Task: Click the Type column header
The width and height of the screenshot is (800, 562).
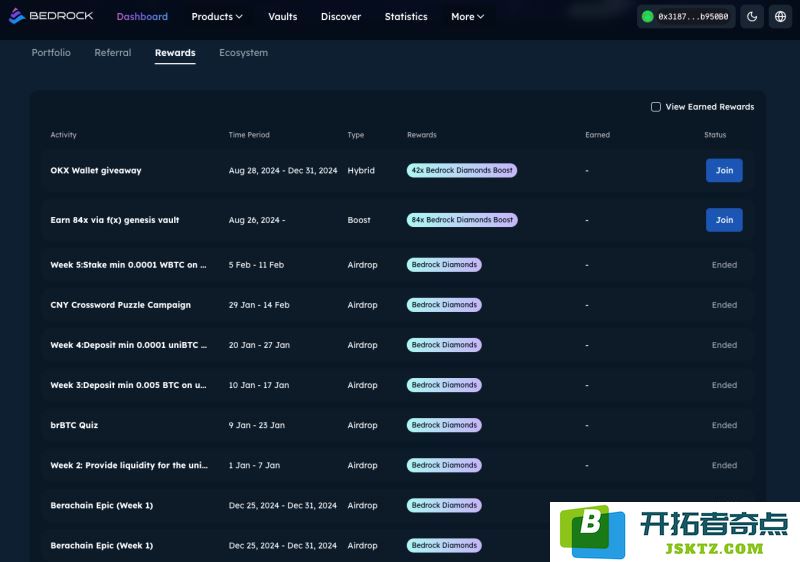Action: tap(356, 135)
